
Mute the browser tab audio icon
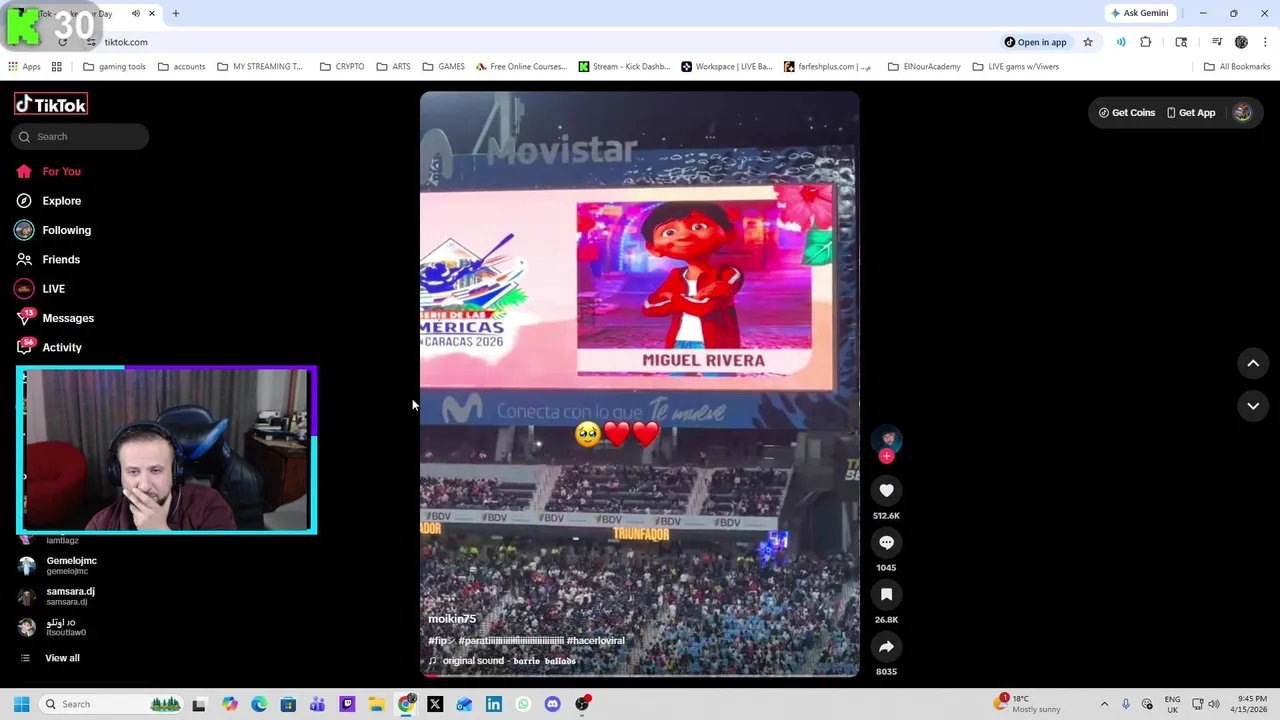tap(136, 14)
